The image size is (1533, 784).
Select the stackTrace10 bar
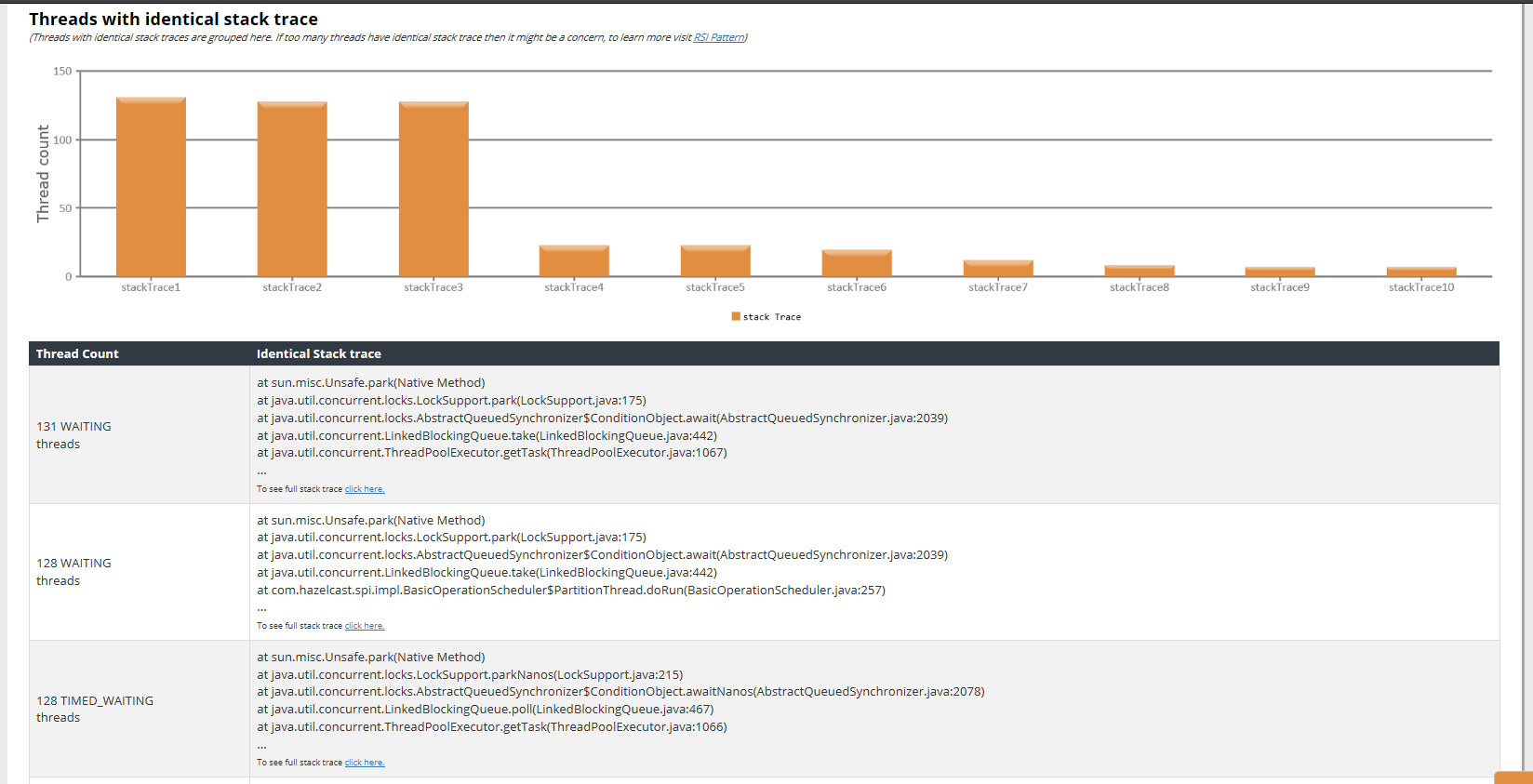click(1421, 272)
